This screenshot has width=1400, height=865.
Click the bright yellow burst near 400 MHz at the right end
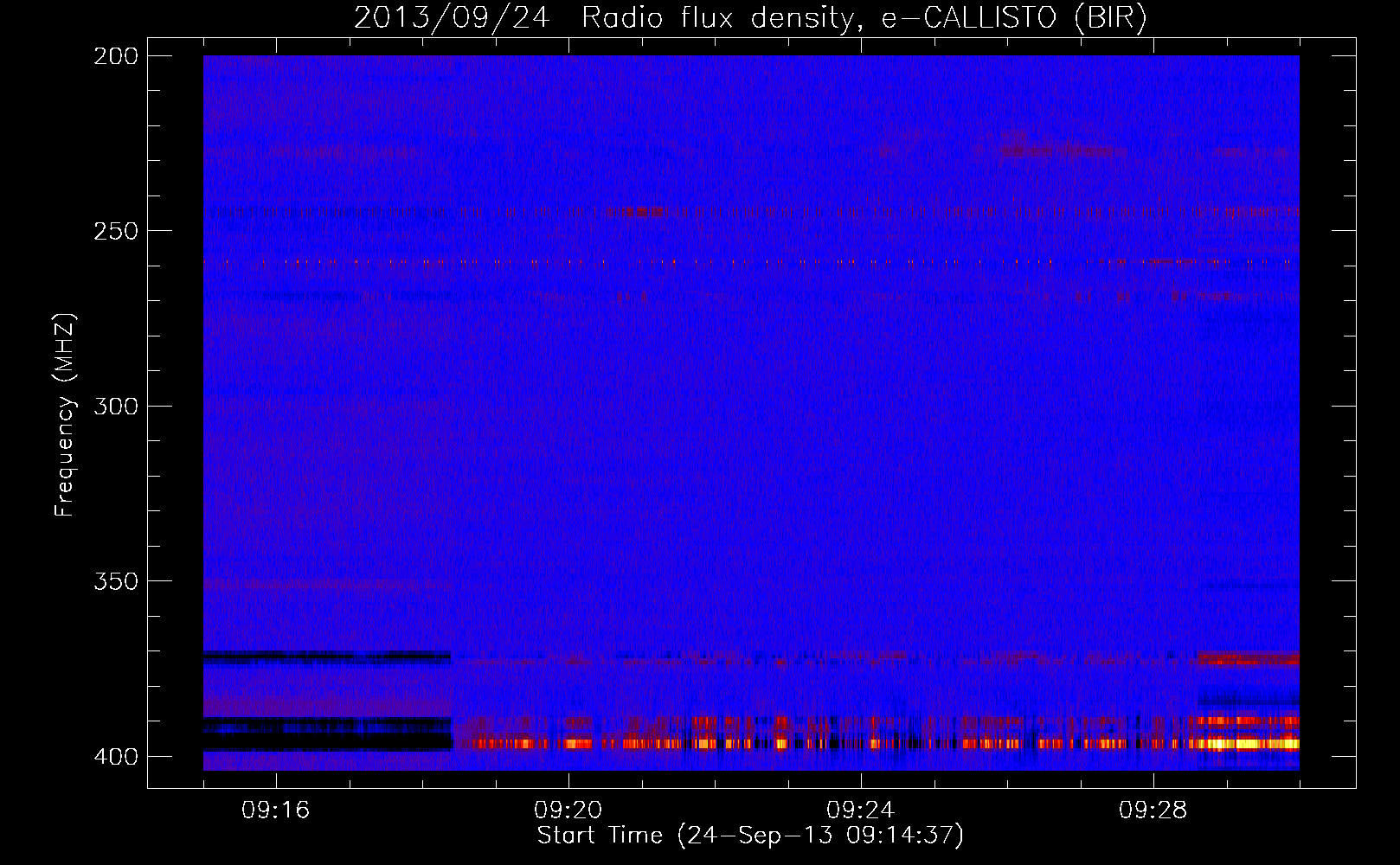(1249, 743)
